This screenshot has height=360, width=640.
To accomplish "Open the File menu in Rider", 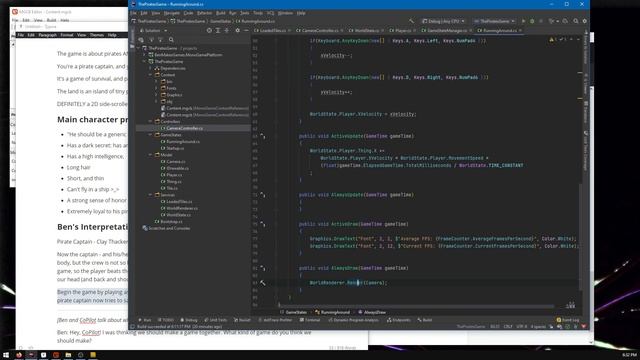I will click(x=133, y=13).
